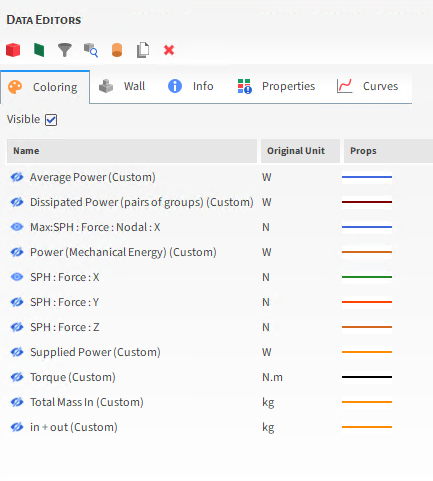Select the in + out (Custom) name
Screen dimensions: 433x481
pos(74,427)
